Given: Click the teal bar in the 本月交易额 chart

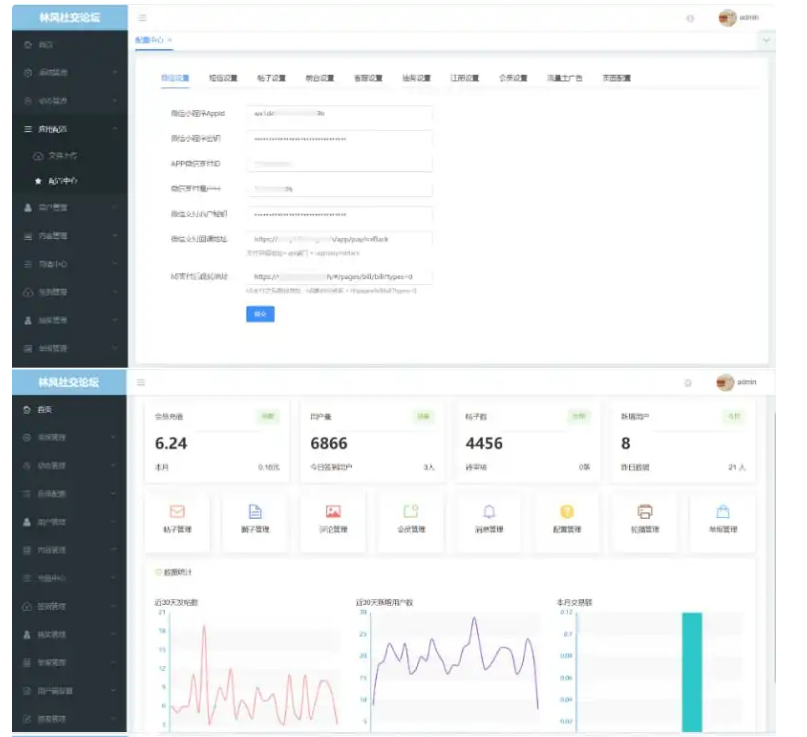Looking at the screenshot, I should pyautogui.click(x=692, y=672).
